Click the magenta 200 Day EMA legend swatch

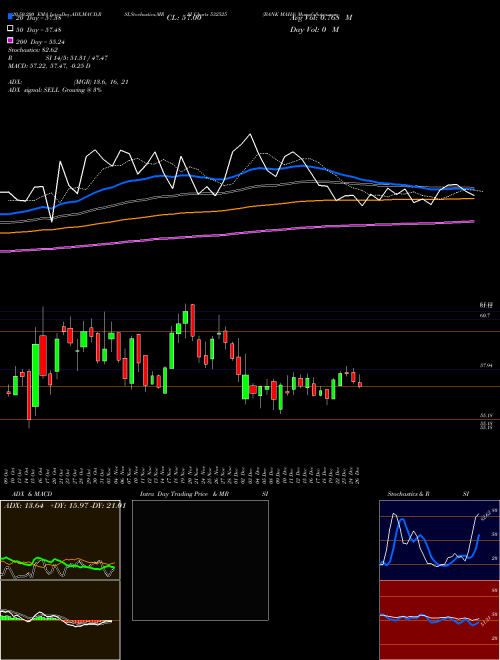pos(10,40)
